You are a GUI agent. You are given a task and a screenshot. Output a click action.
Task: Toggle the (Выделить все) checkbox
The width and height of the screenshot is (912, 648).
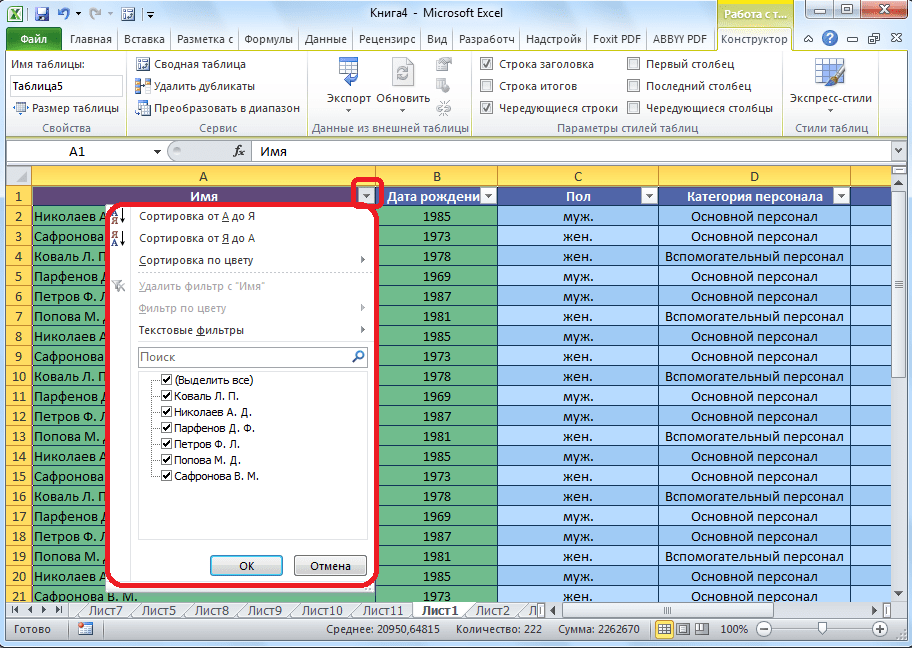166,380
